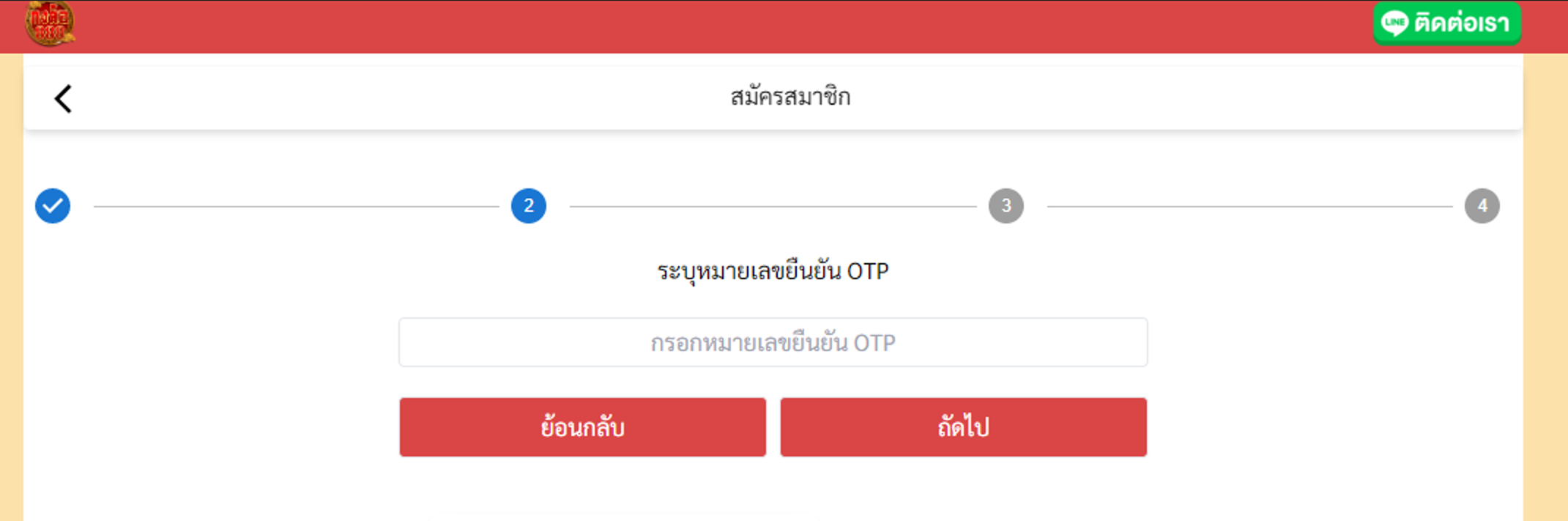This screenshot has height=521, width=1568.
Task: Click the completed step one checkmark
Action: 53,206
